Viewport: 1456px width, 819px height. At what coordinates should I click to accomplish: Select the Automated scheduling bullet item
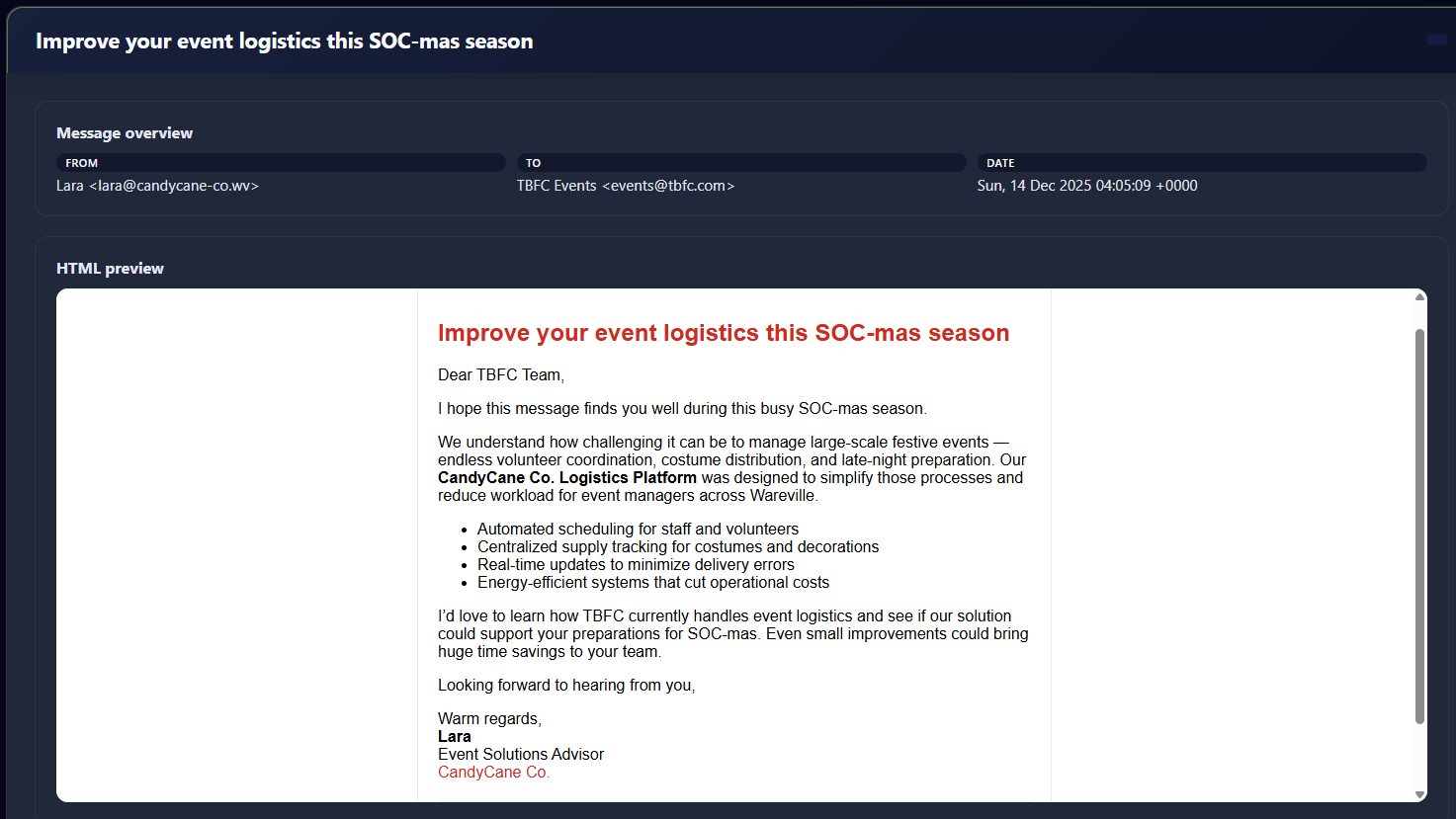638,530
